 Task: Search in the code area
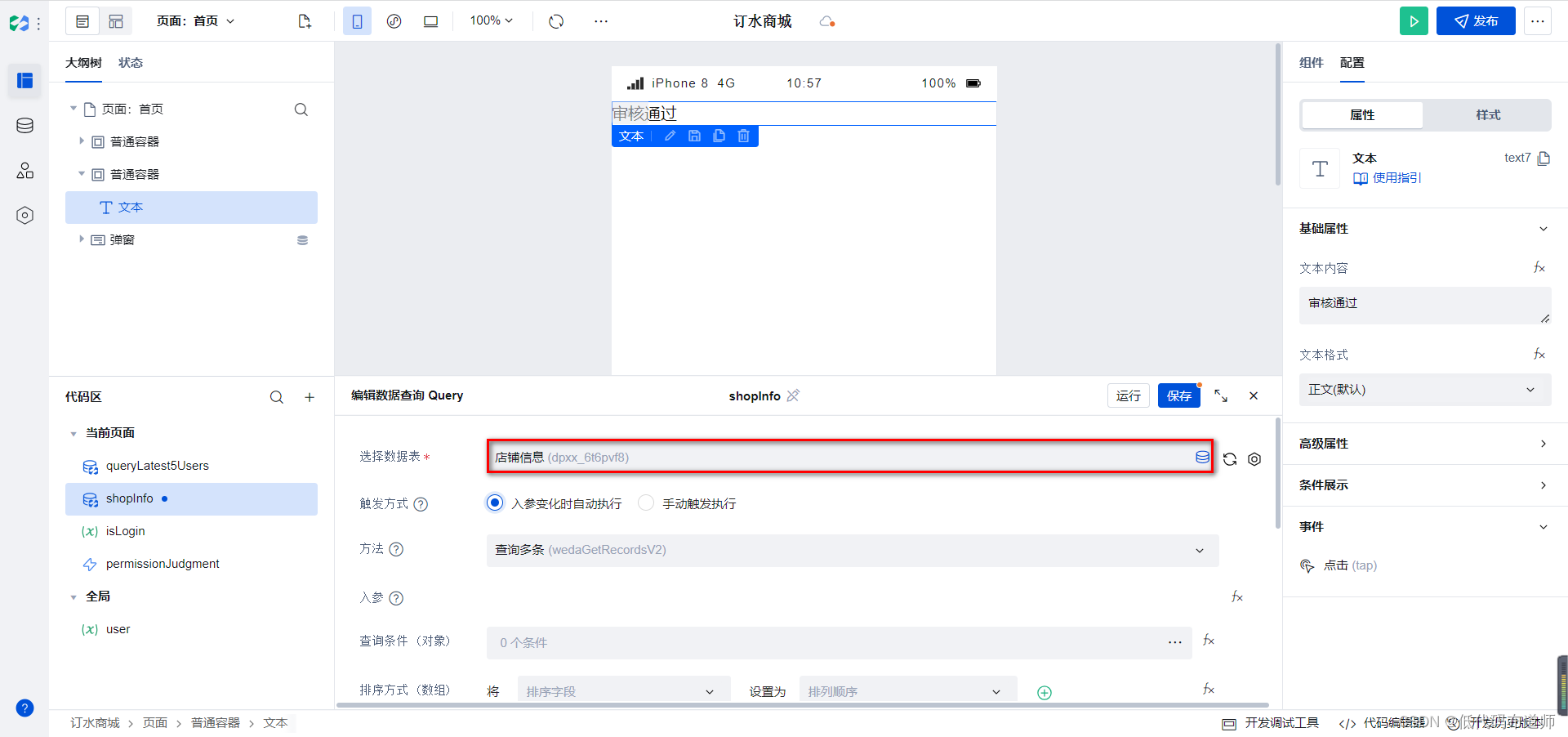pyautogui.click(x=277, y=397)
